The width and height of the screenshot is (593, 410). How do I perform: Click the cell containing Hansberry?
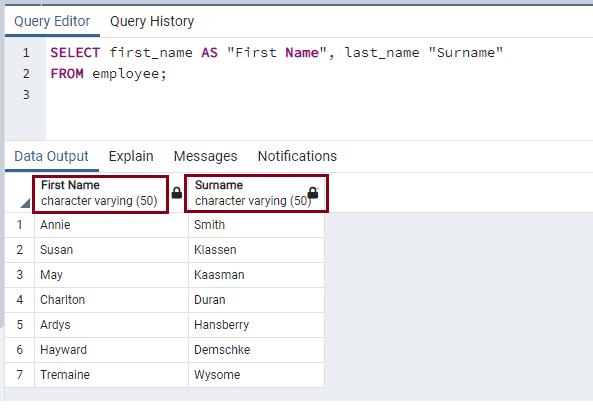pyautogui.click(x=256, y=325)
